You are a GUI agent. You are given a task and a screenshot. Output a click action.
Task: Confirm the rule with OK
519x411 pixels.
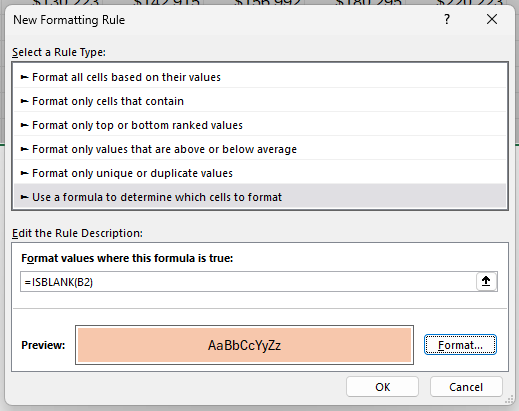click(382, 387)
